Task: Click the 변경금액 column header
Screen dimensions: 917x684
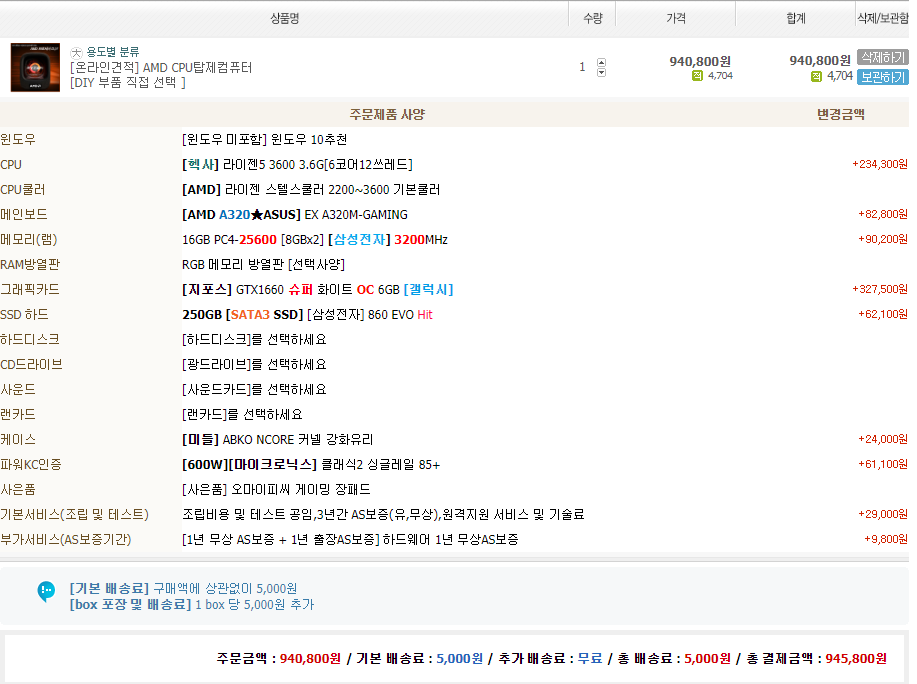Action: pos(840,114)
